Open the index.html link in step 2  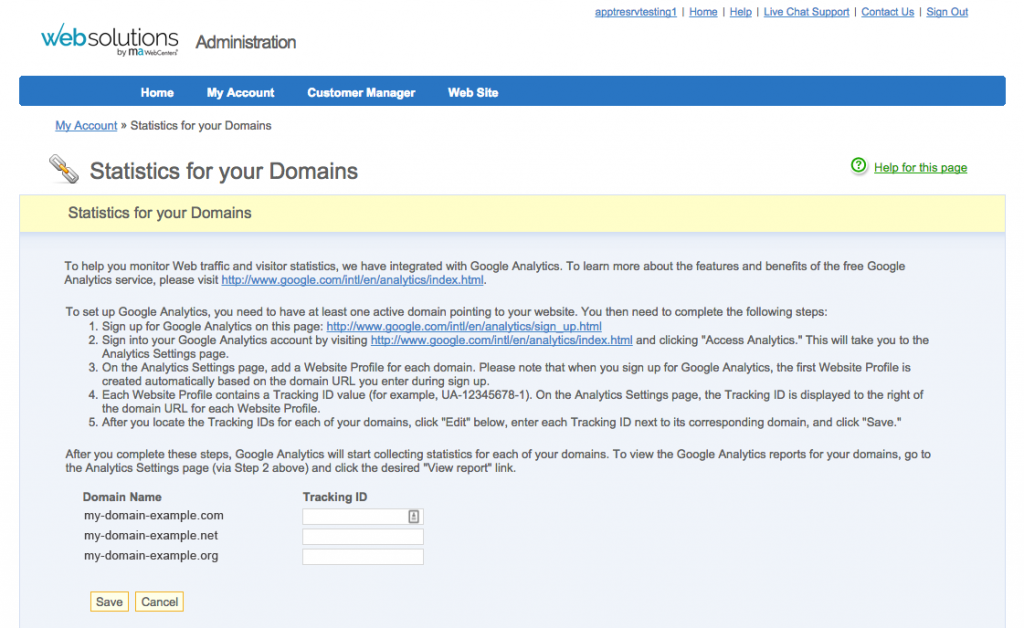pyautogui.click(x=502, y=340)
